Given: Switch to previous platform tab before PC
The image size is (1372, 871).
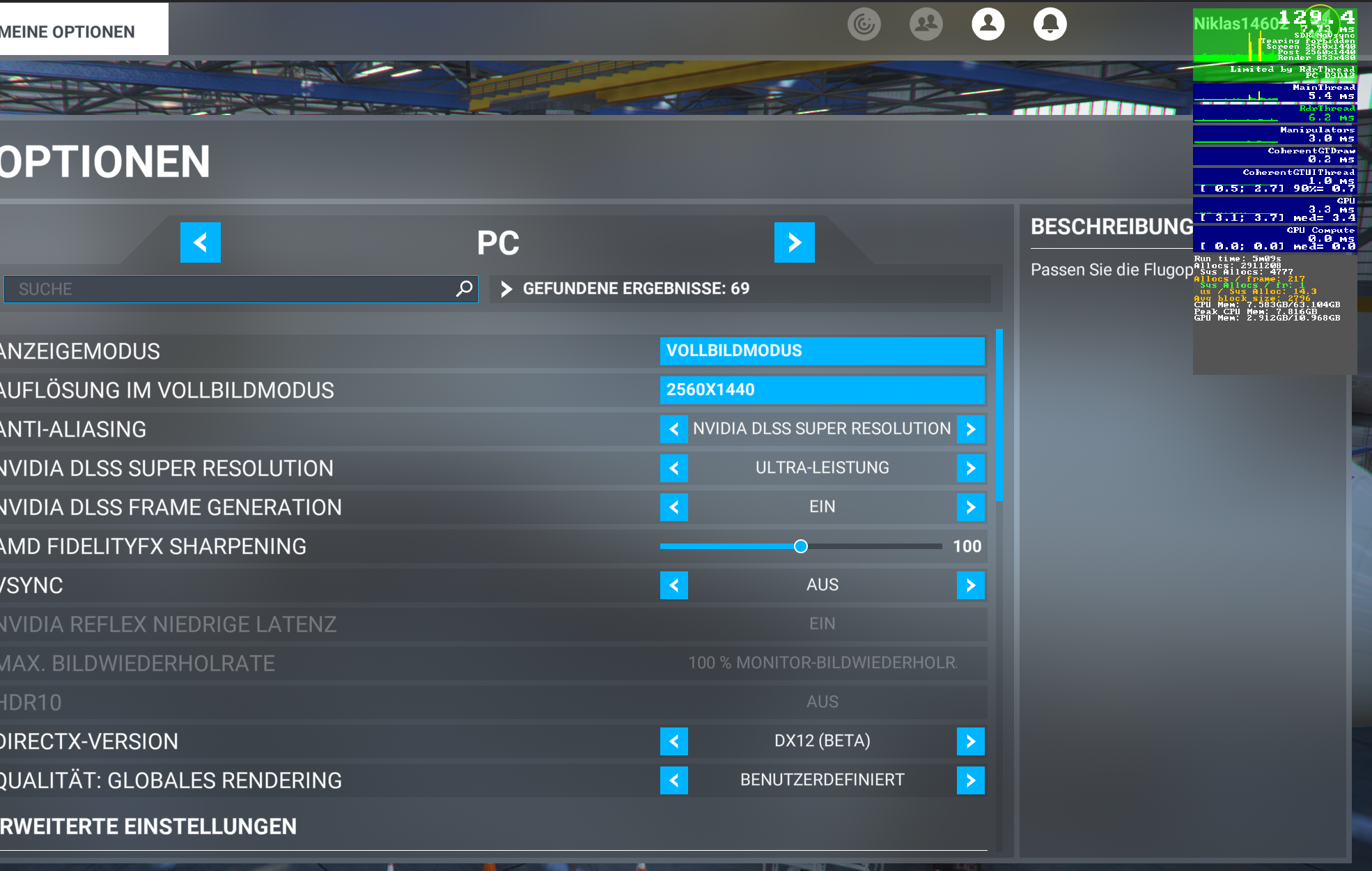Looking at the screenshot, I should (201, 242).
